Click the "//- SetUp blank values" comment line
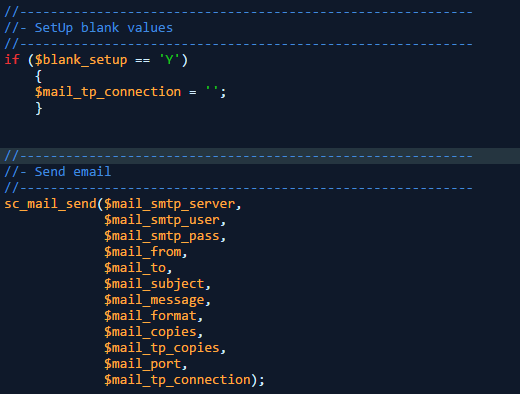 point(89,28)
